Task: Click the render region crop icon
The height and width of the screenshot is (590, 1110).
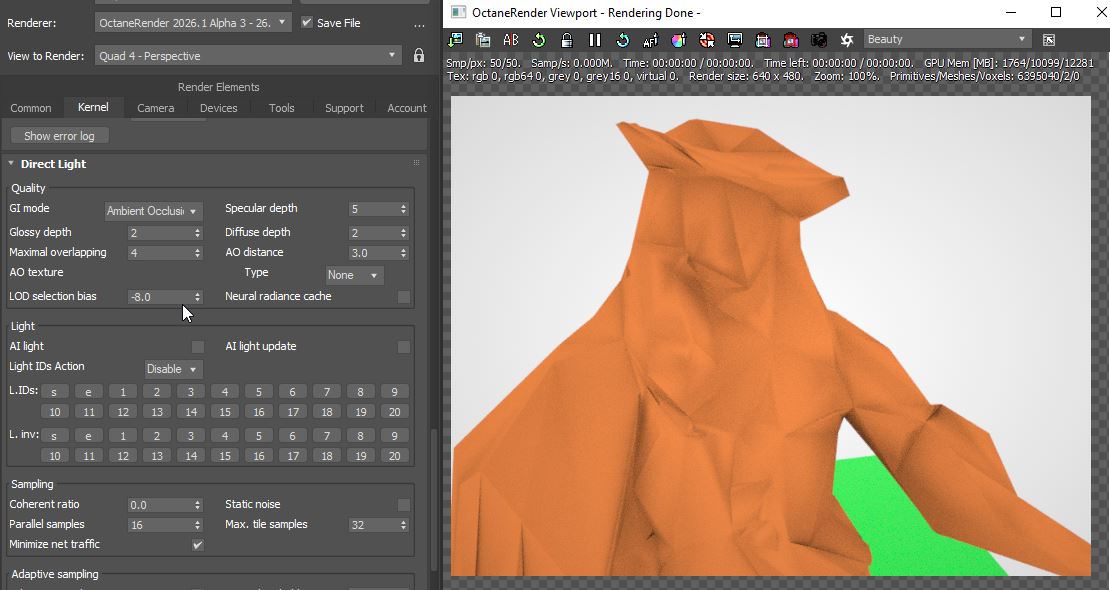Action: click(x=762, y=40)
